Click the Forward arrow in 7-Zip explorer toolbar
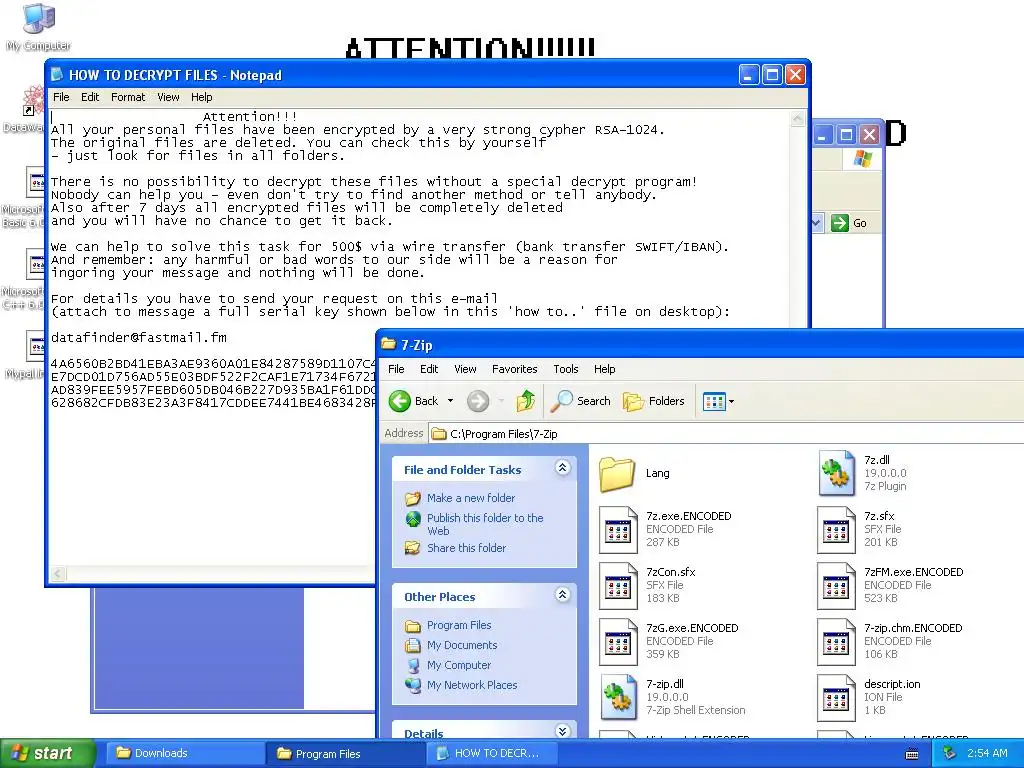Screen dimensions: 1024x768 tap(478, 401)
